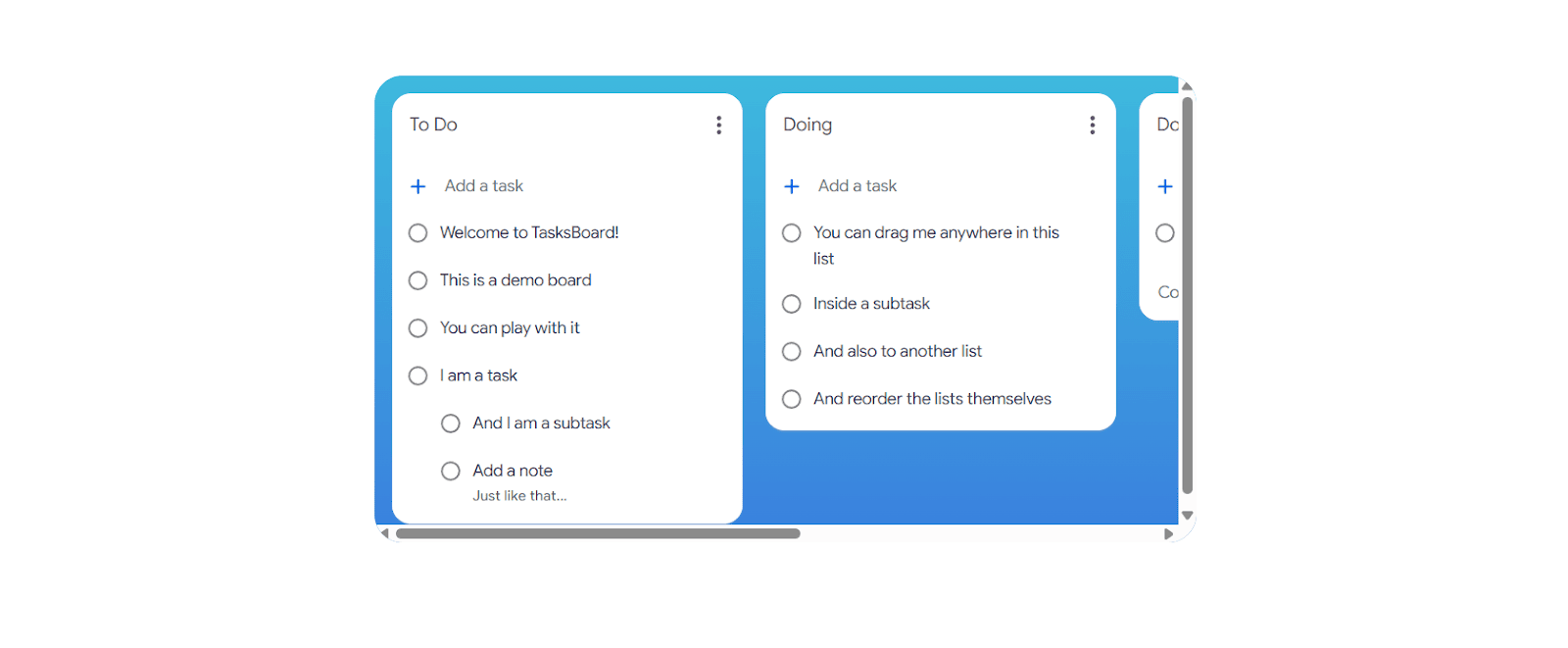Viewport: 1568px width, 648px height.
Task: Click the horizontal scrollbar thumb
Action: click(598, 534)
